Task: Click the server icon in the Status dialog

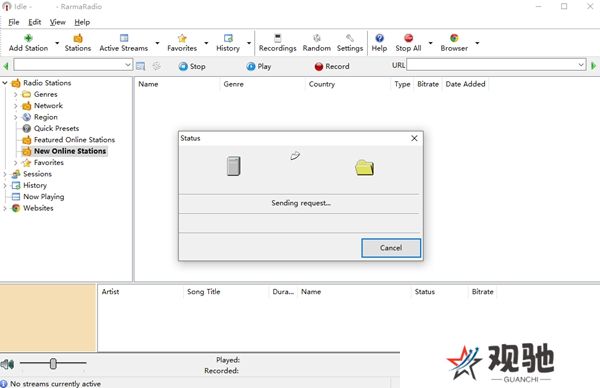Action: (x=233, y=166)
